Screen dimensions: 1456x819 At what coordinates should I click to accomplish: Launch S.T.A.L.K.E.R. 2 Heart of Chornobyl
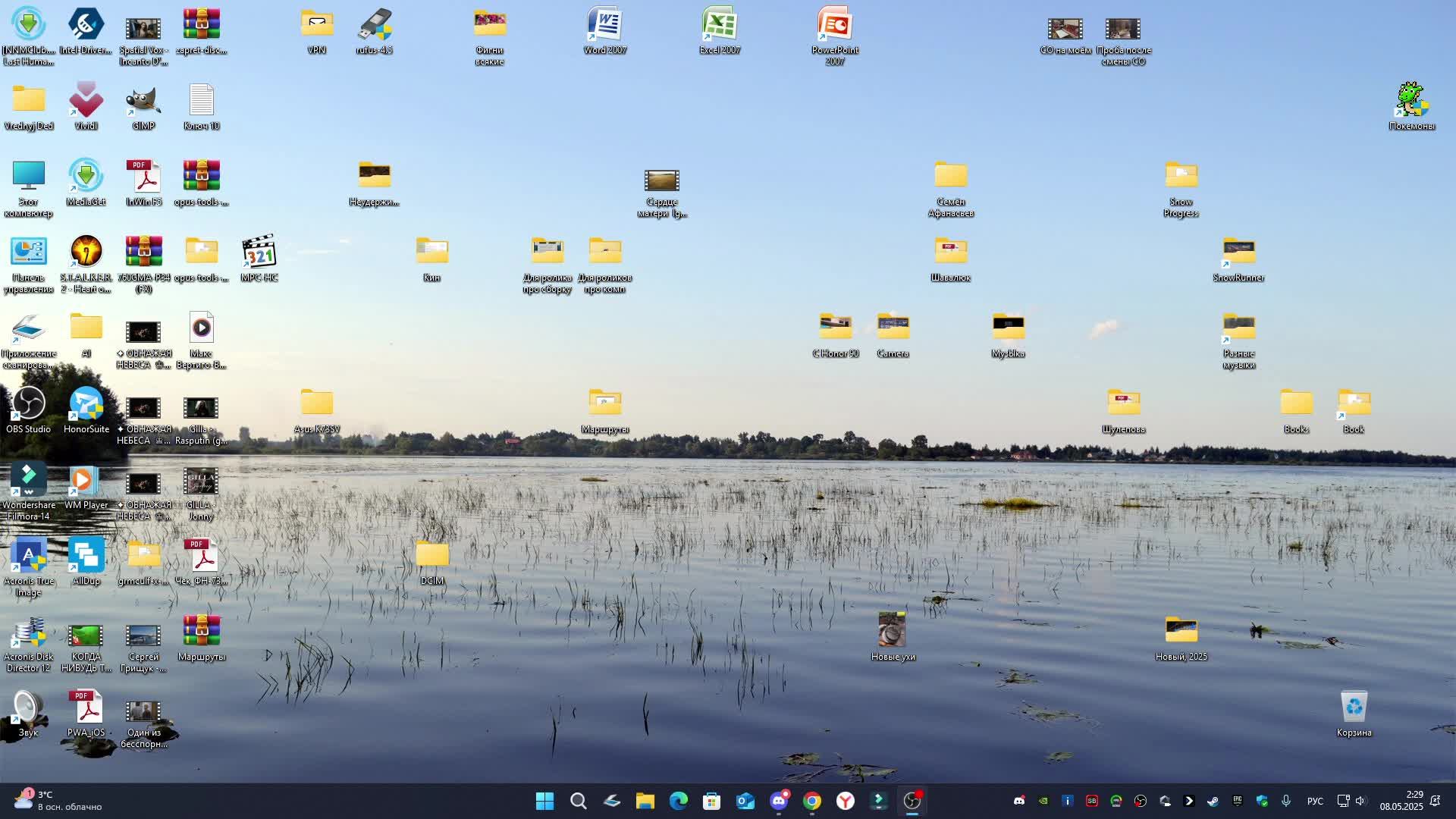click(86, 250)
